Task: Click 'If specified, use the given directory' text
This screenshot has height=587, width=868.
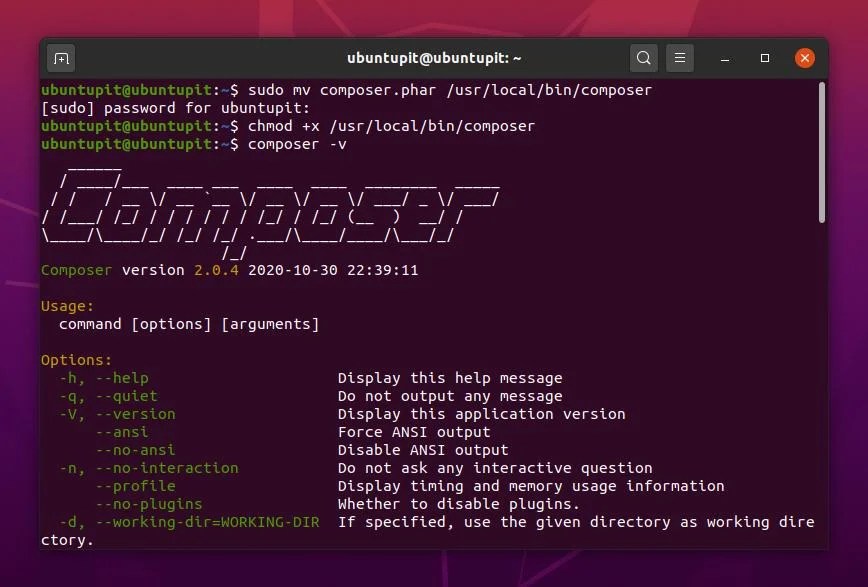Action: click(576, 522)
